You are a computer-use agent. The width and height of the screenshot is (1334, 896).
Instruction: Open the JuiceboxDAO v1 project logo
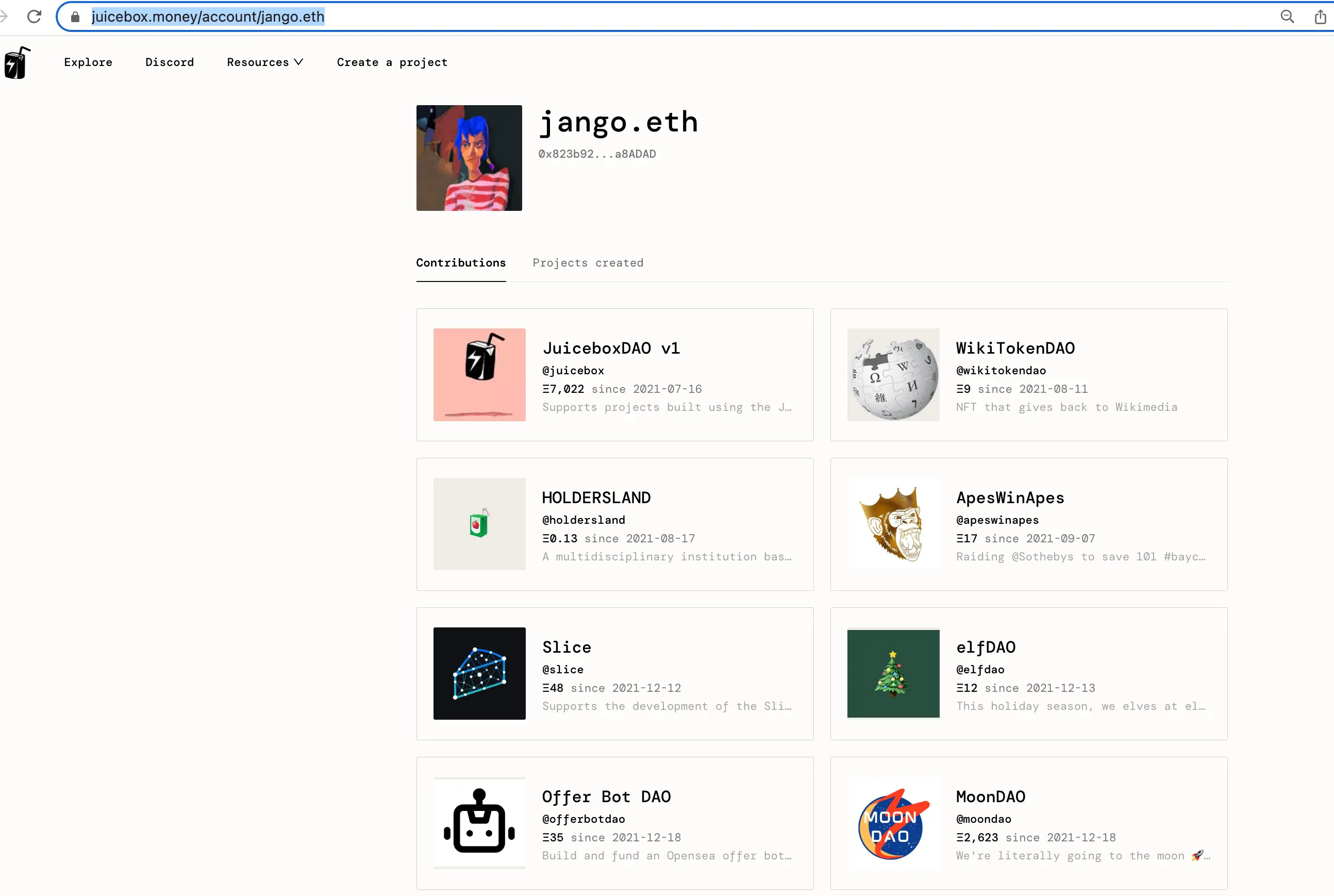click(479, 374)
